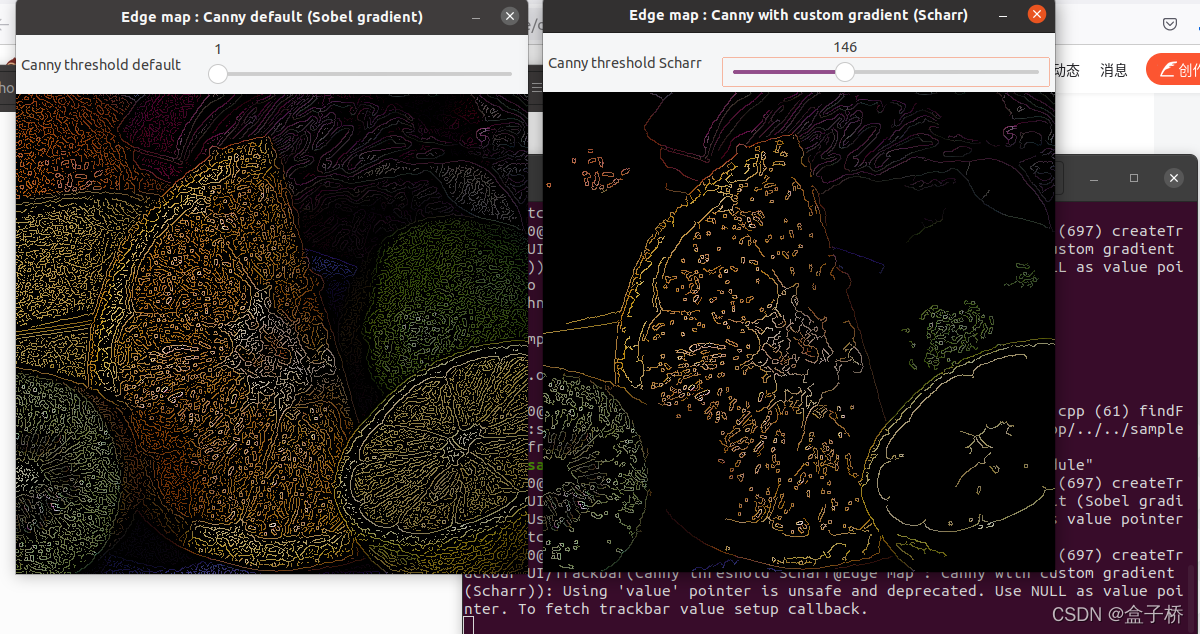Close the Scharr gradient edge map window
1200x634 pixels.
click(1037, 15)
